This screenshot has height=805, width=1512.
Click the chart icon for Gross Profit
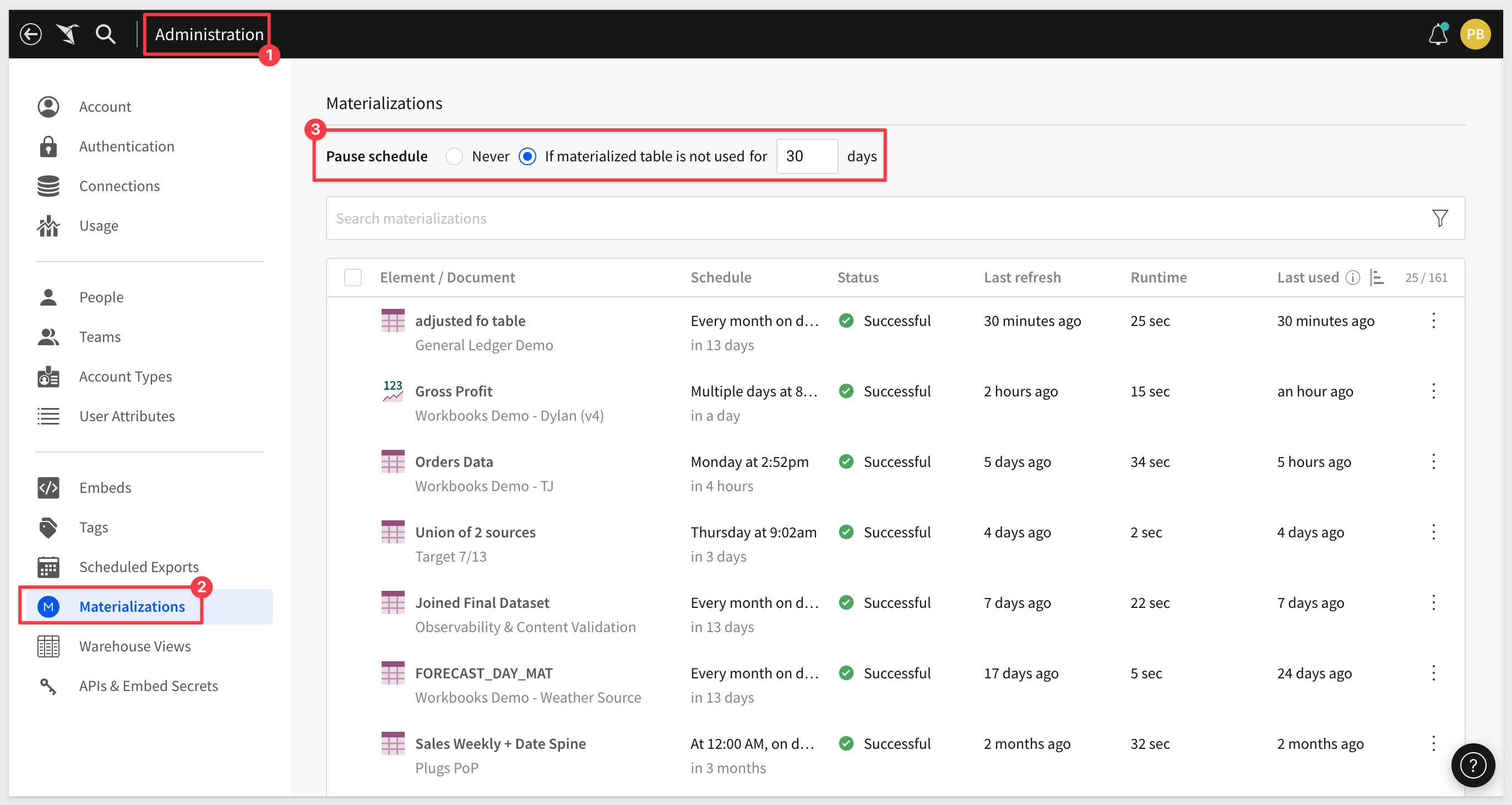tap(393, 391)
